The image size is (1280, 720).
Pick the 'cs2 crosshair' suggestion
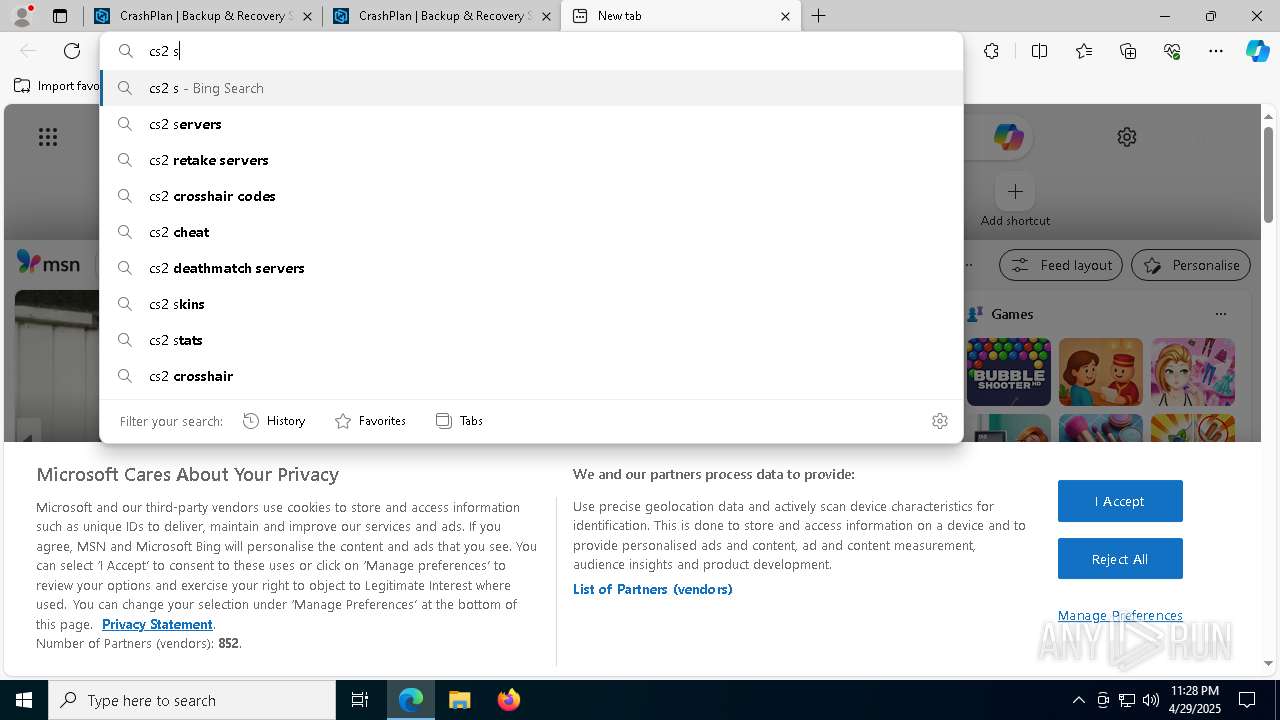click(x=531, y=376)
